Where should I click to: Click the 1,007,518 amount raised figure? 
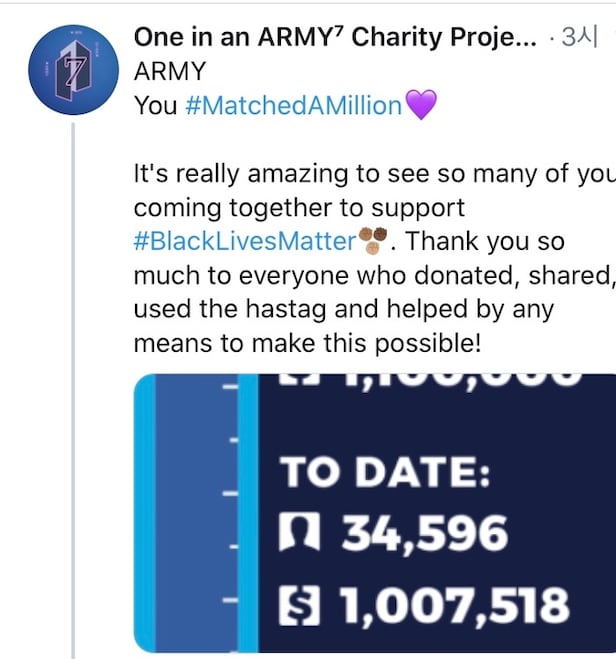click(456, 605)
